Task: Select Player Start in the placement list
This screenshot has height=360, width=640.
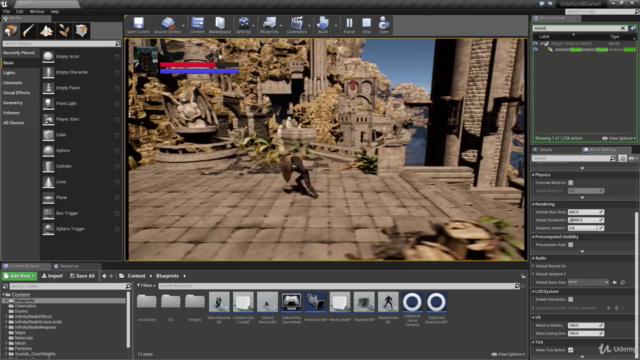Action: [81, 119]
